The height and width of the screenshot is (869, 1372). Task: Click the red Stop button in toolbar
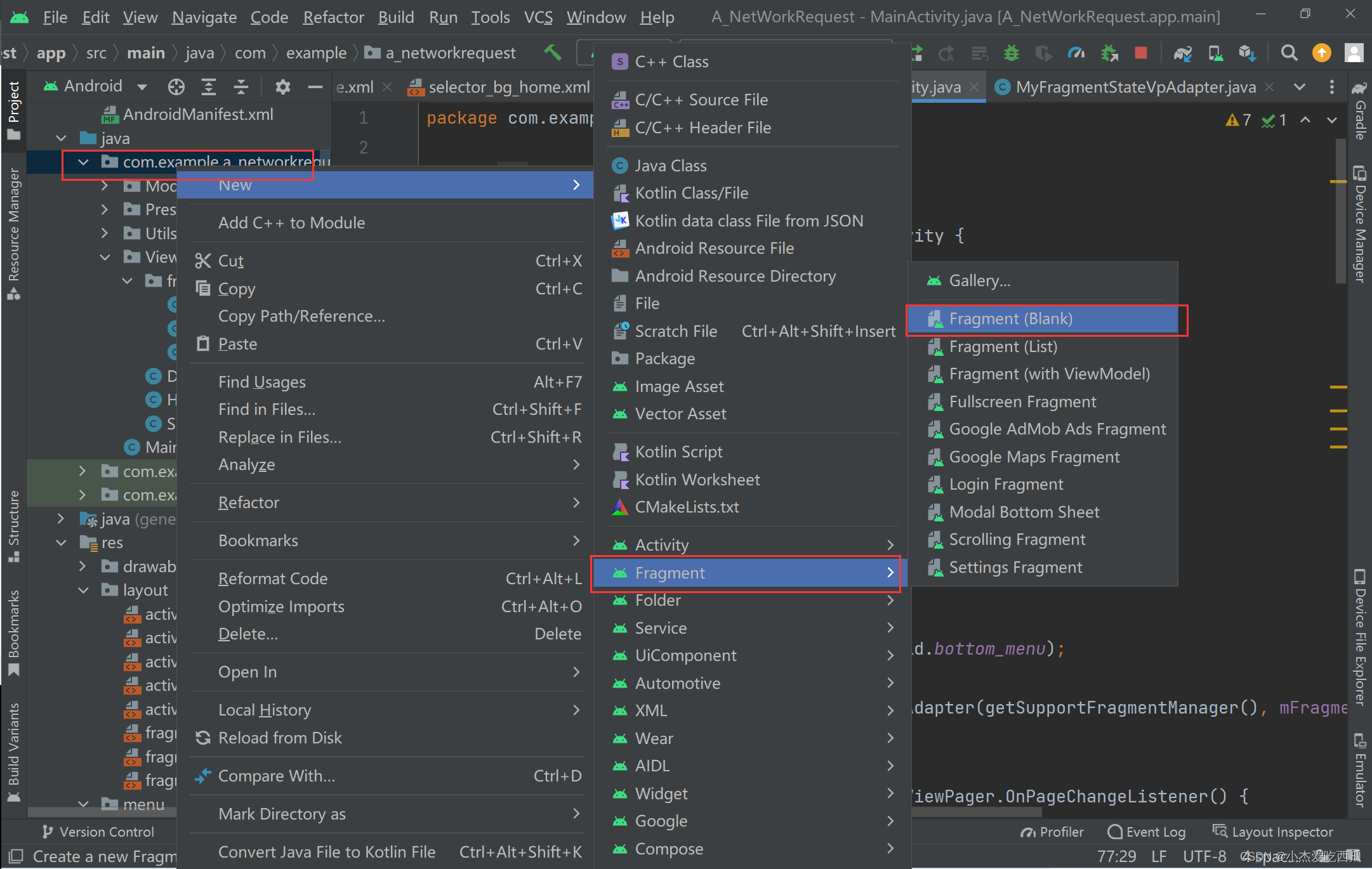tap(1140, 53)
